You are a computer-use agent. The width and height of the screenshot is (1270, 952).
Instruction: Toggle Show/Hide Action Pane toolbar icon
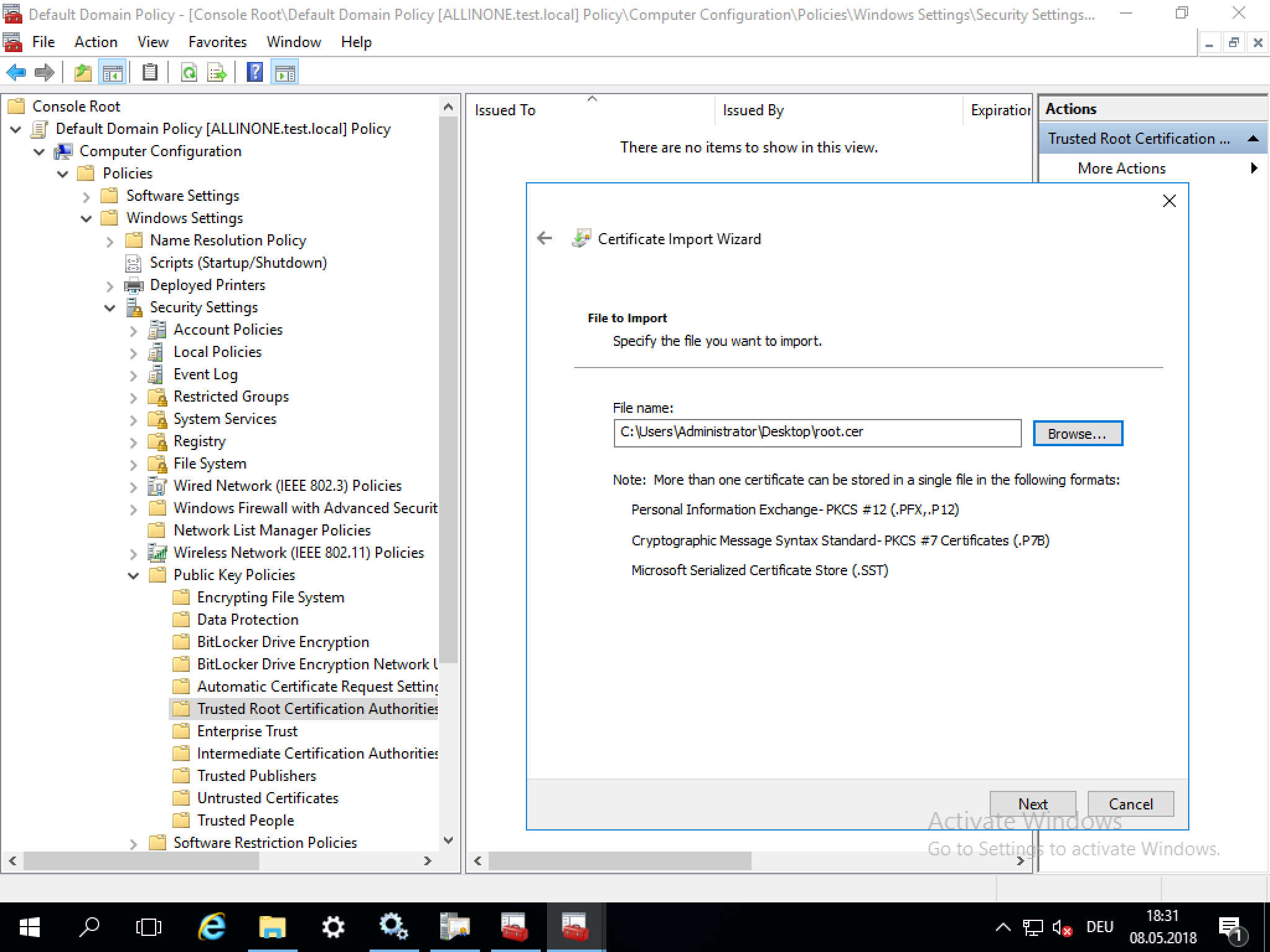pyautogui.click(x=285, y=73)
